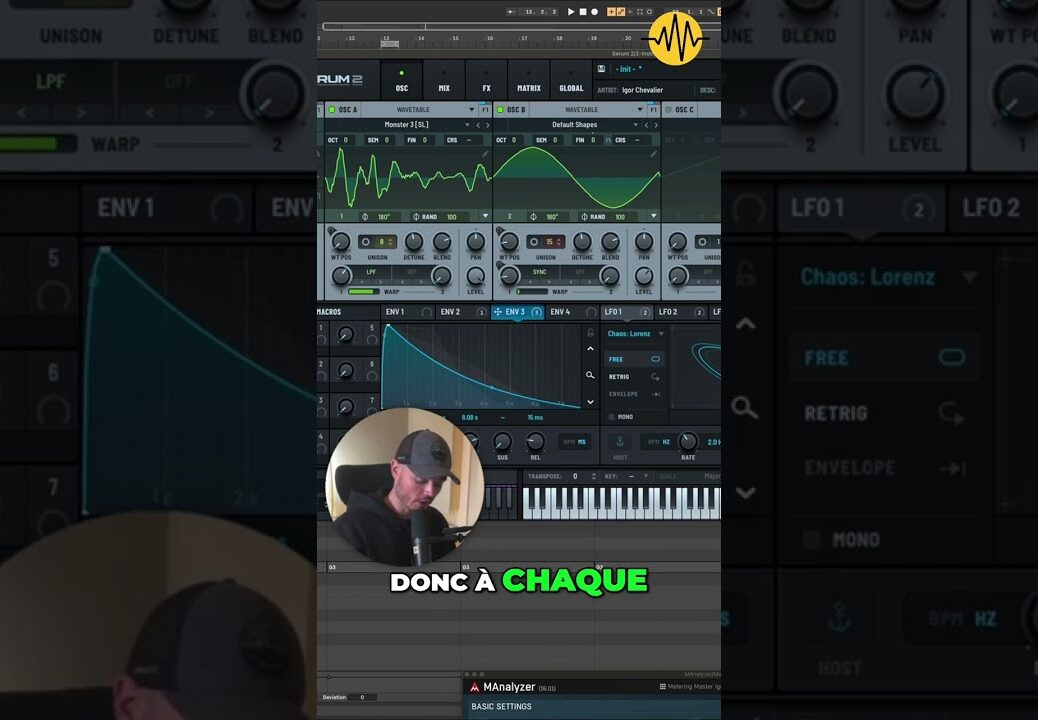This screenshot has width=1038, height=720.
Task: Click the OSC A WT POS knob
Action: coord(340,242)
